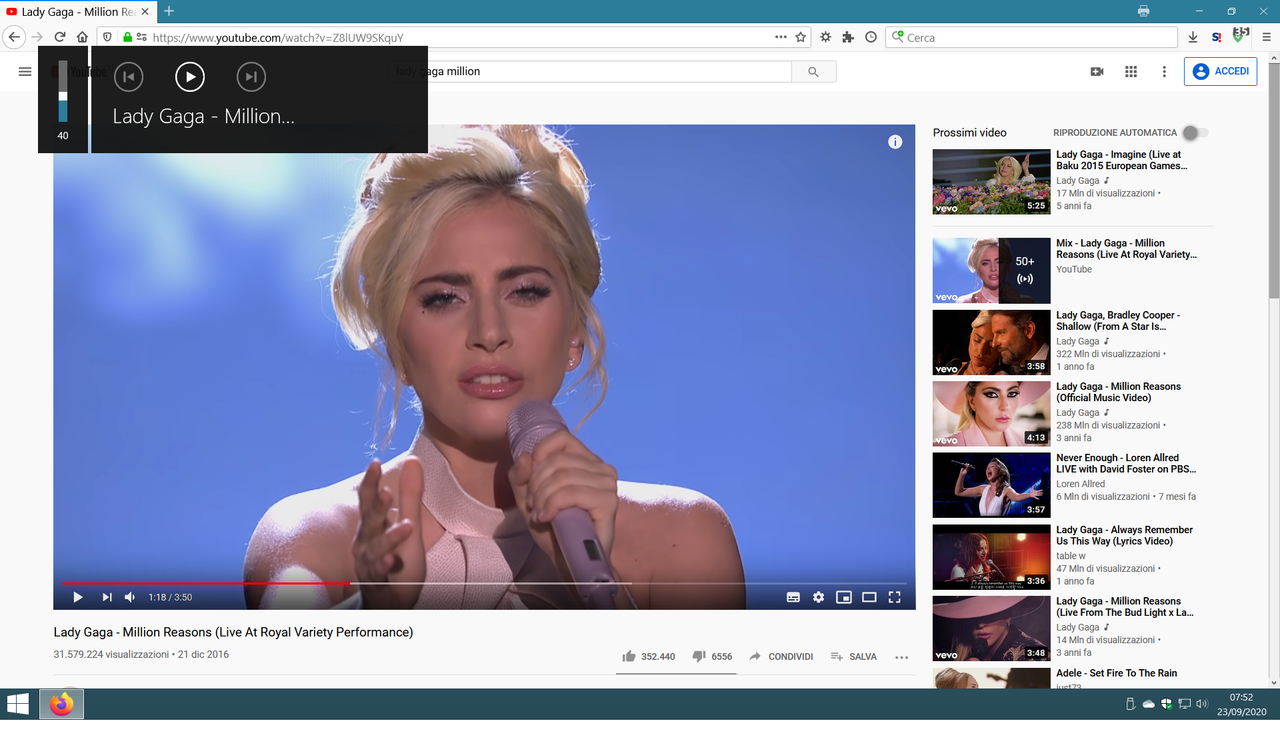
Task: Enter full screen mode
Action: pos(895,597)
